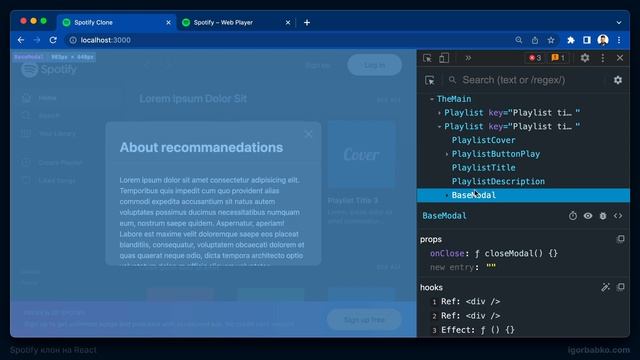Go back in browser history
The width and height of the screenshot is (640, 360).
[21, 40]
